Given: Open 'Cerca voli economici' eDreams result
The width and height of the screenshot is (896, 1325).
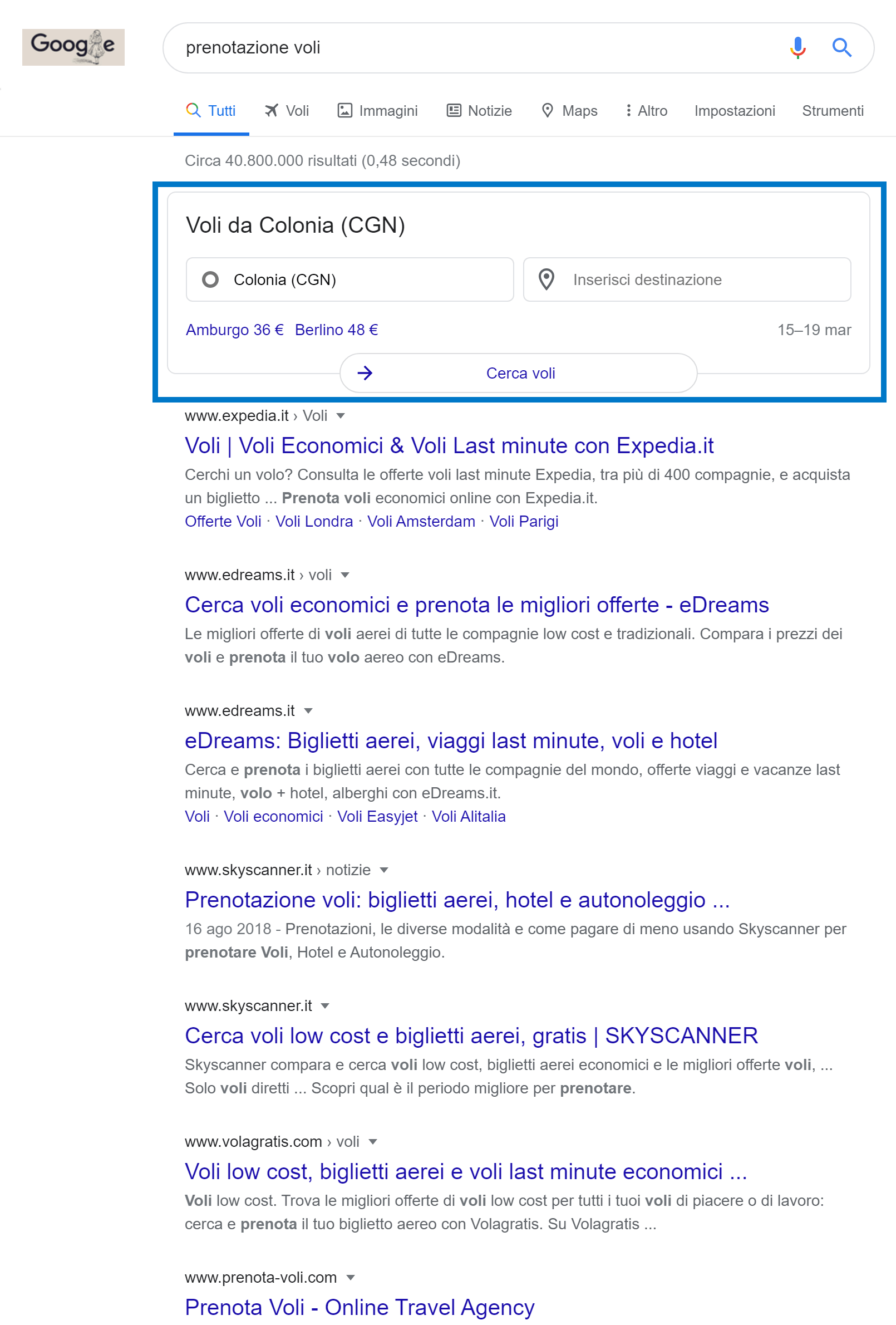Looking at the screenshot, I should click(x=477, y=605).
